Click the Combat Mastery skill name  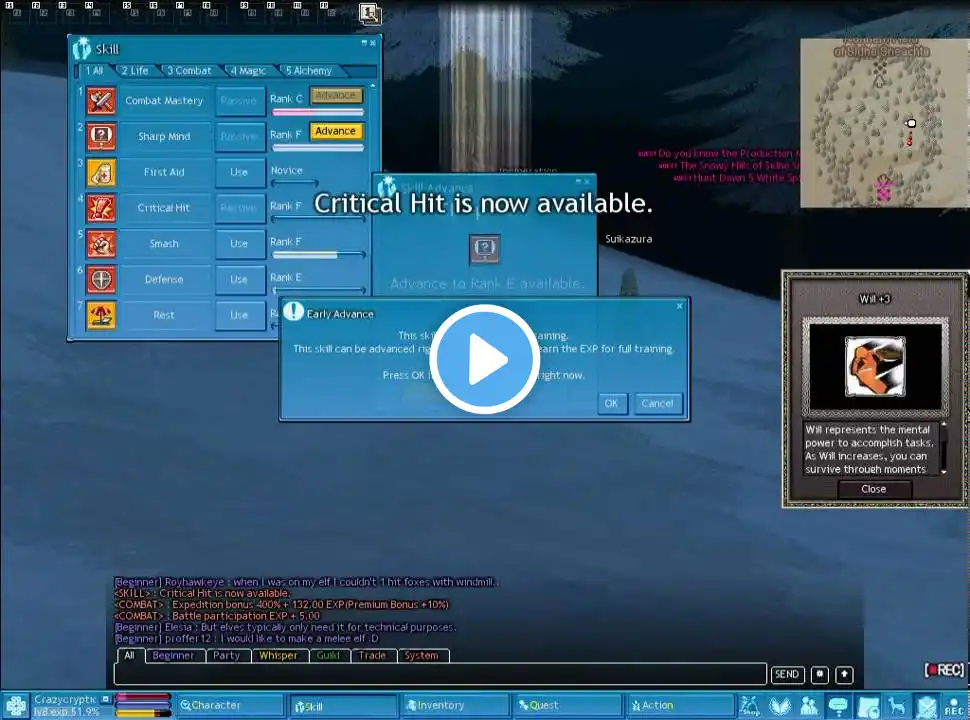pyautogui.click(x=164, y=101)
